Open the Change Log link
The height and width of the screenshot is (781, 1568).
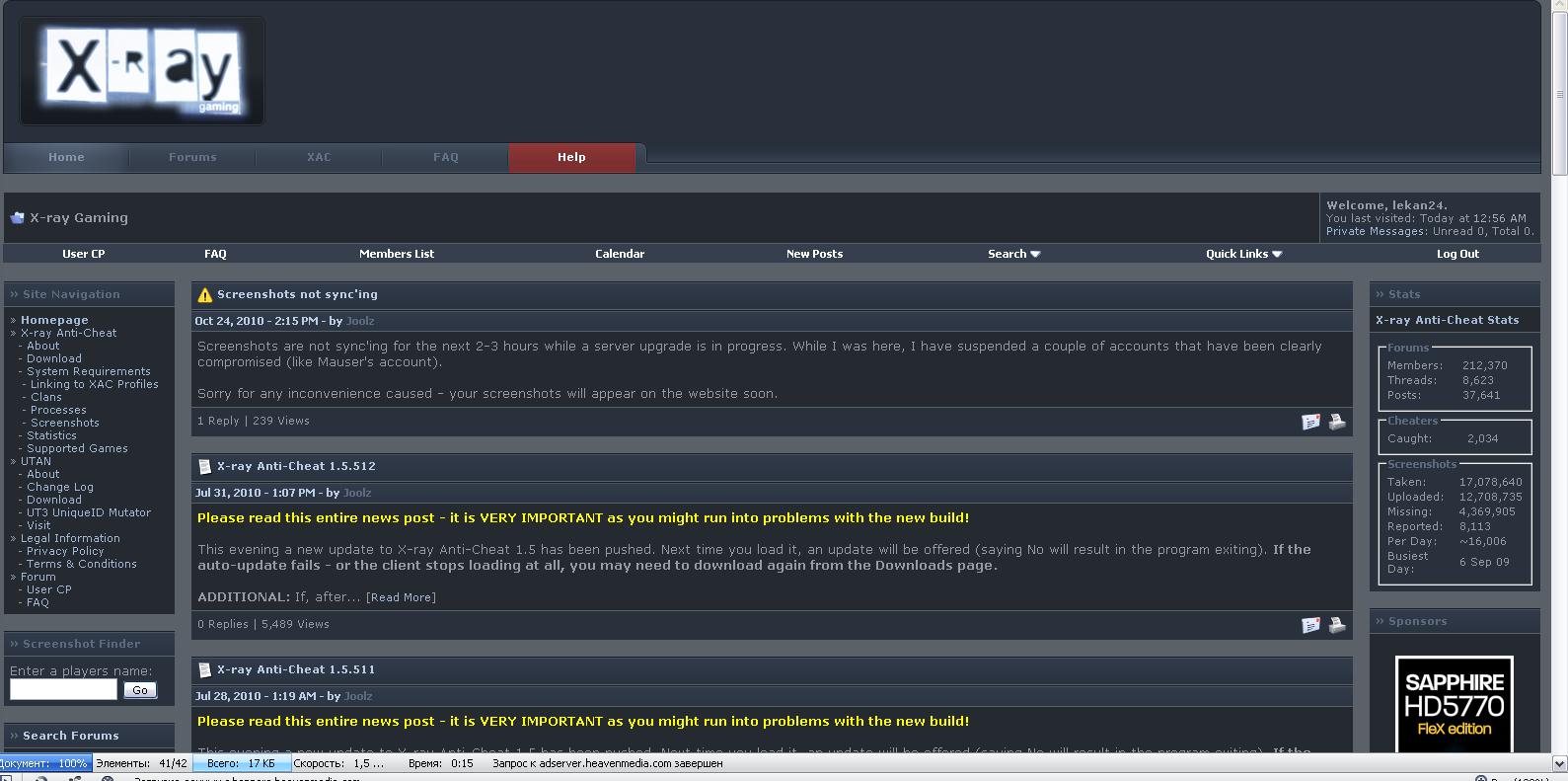point(60,487)
